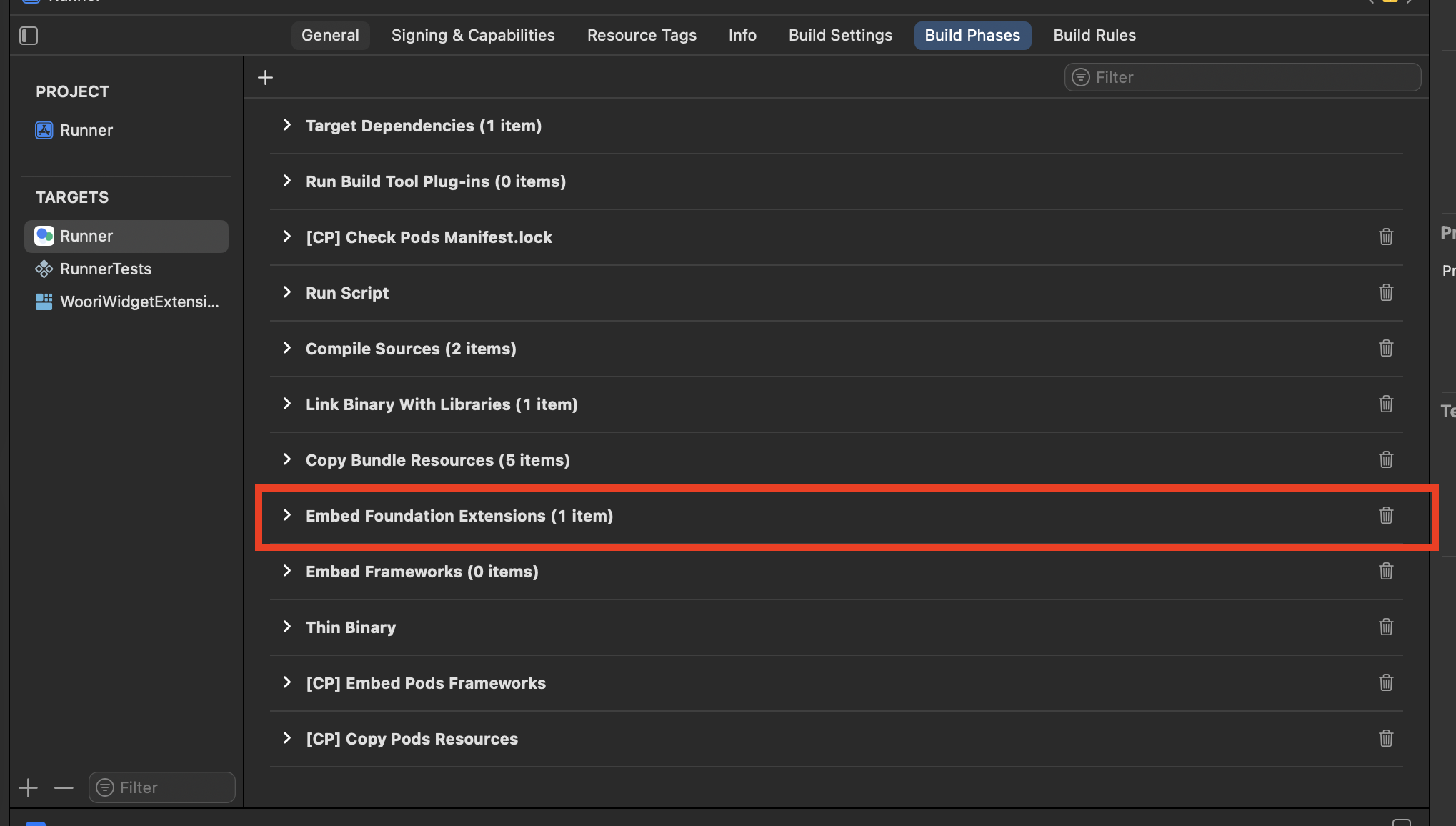Delete the Embed Foundation Extensions phase

pyautogui.click(x=1385, y=515)
